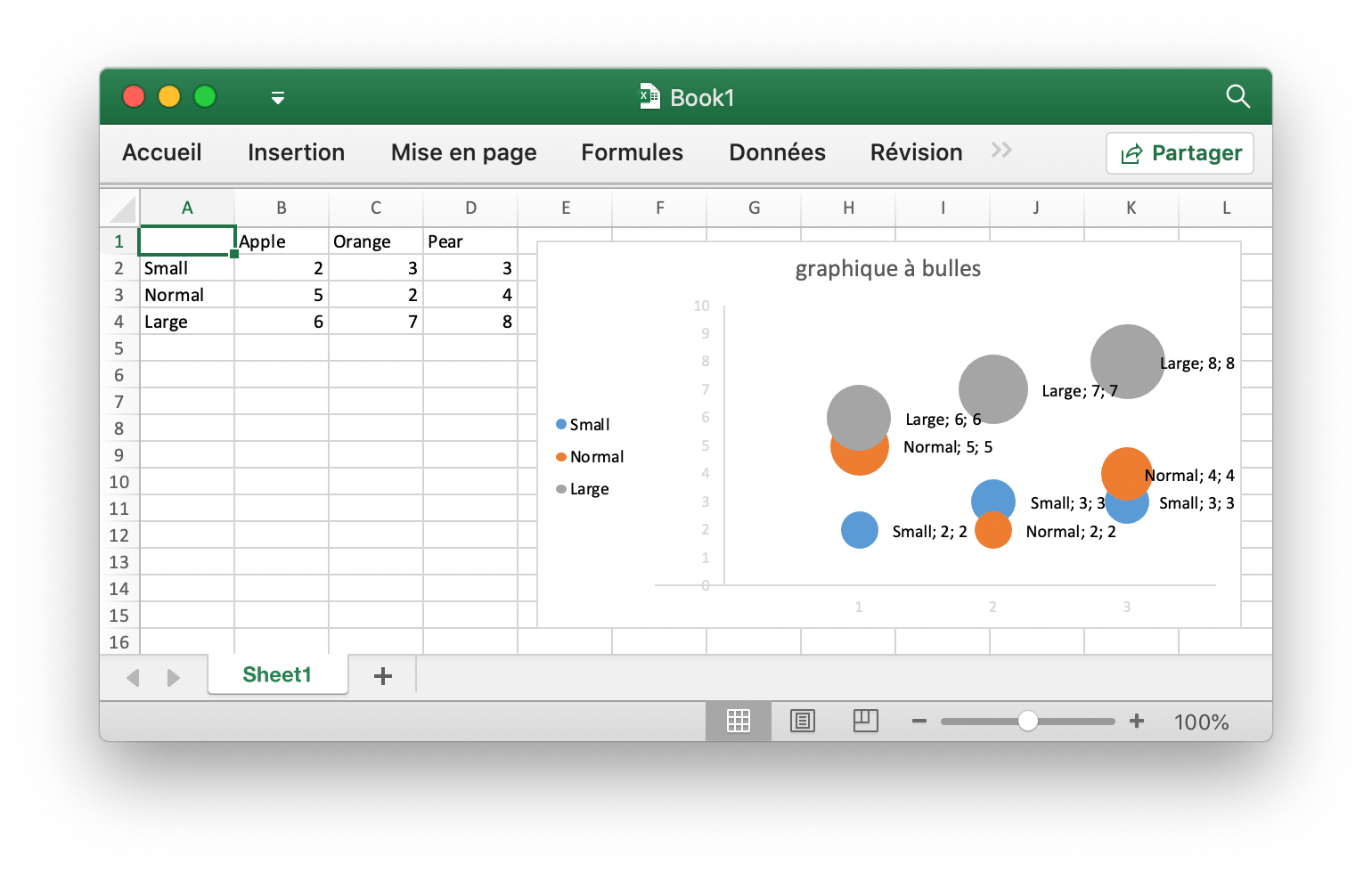
Task: Click the right sheet scroll arrow
Action: coord(175,678)
